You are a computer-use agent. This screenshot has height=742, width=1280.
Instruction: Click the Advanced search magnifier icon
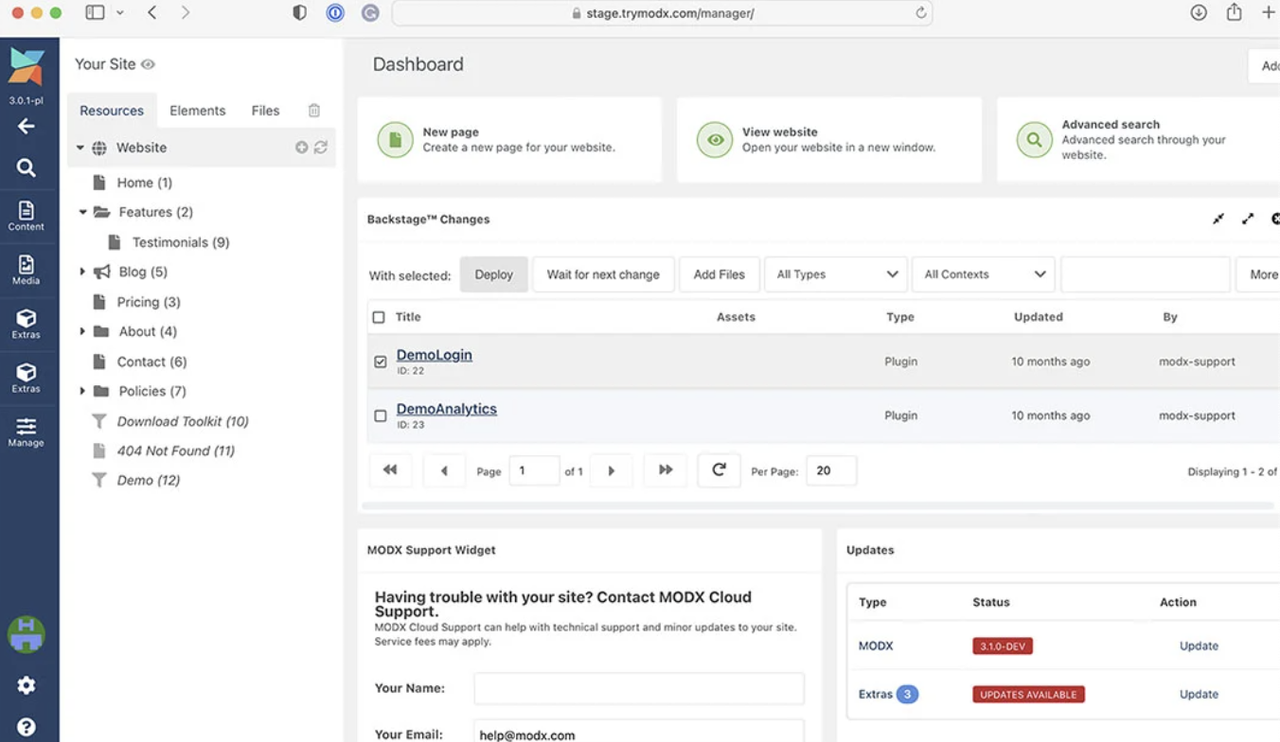pyautogui.click(x=1034, y=140)
